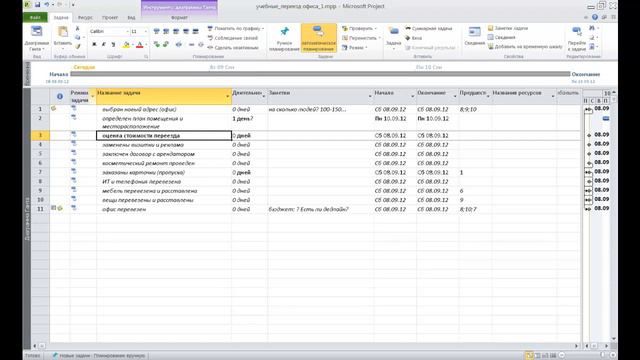
Task: Open the Move (Переместить) dropdown
Action: 361,38
